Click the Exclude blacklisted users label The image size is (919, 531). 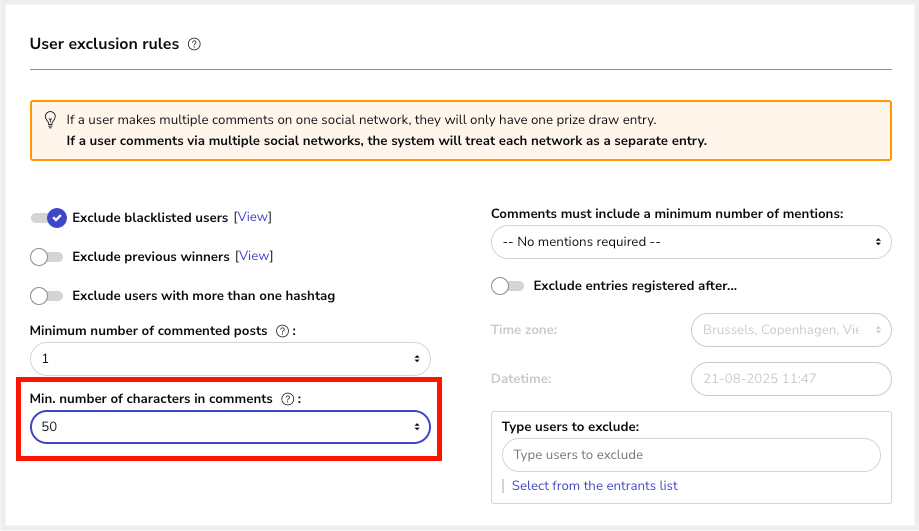150,218
